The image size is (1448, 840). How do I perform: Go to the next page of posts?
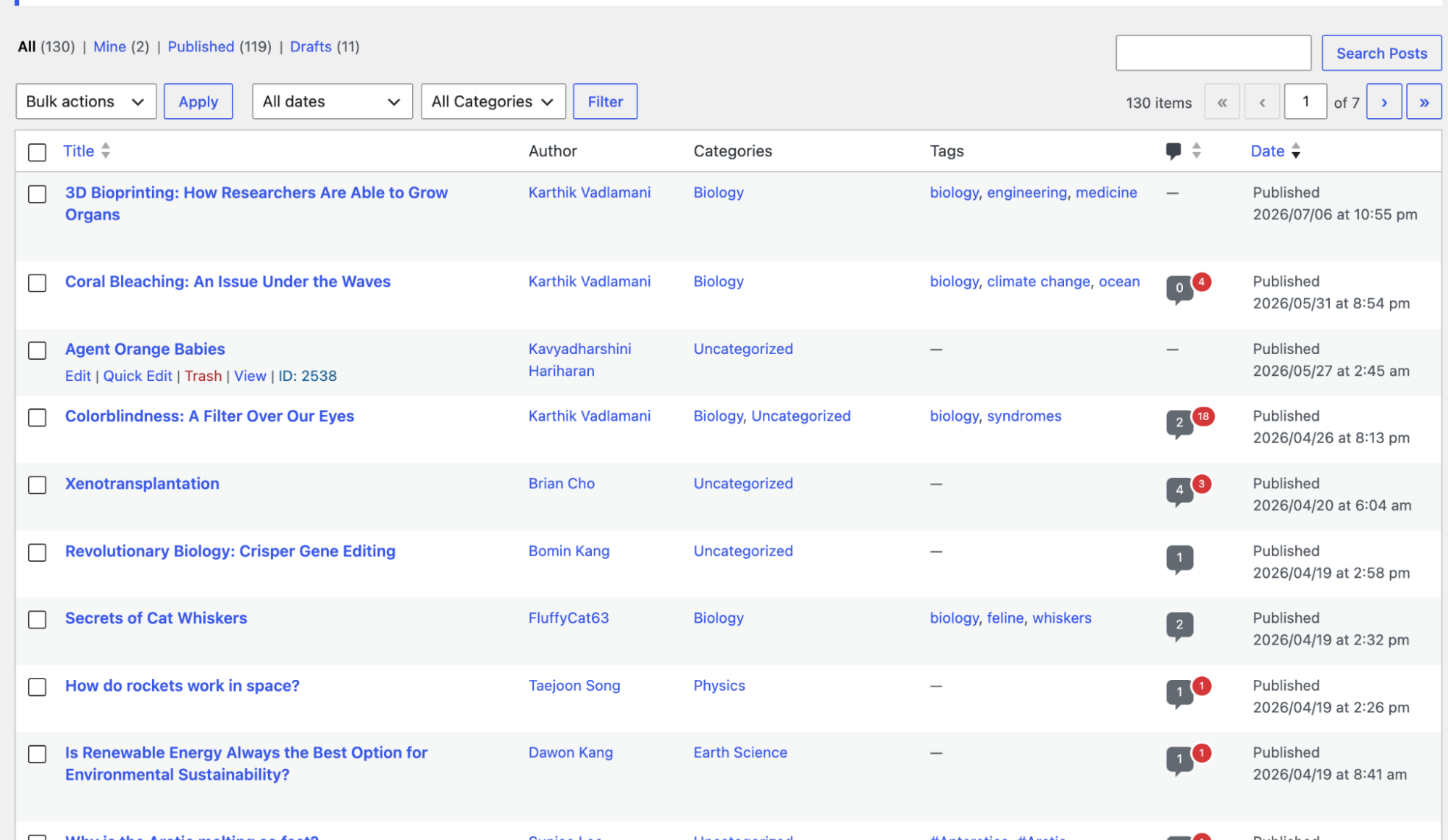coord(1384,101)
